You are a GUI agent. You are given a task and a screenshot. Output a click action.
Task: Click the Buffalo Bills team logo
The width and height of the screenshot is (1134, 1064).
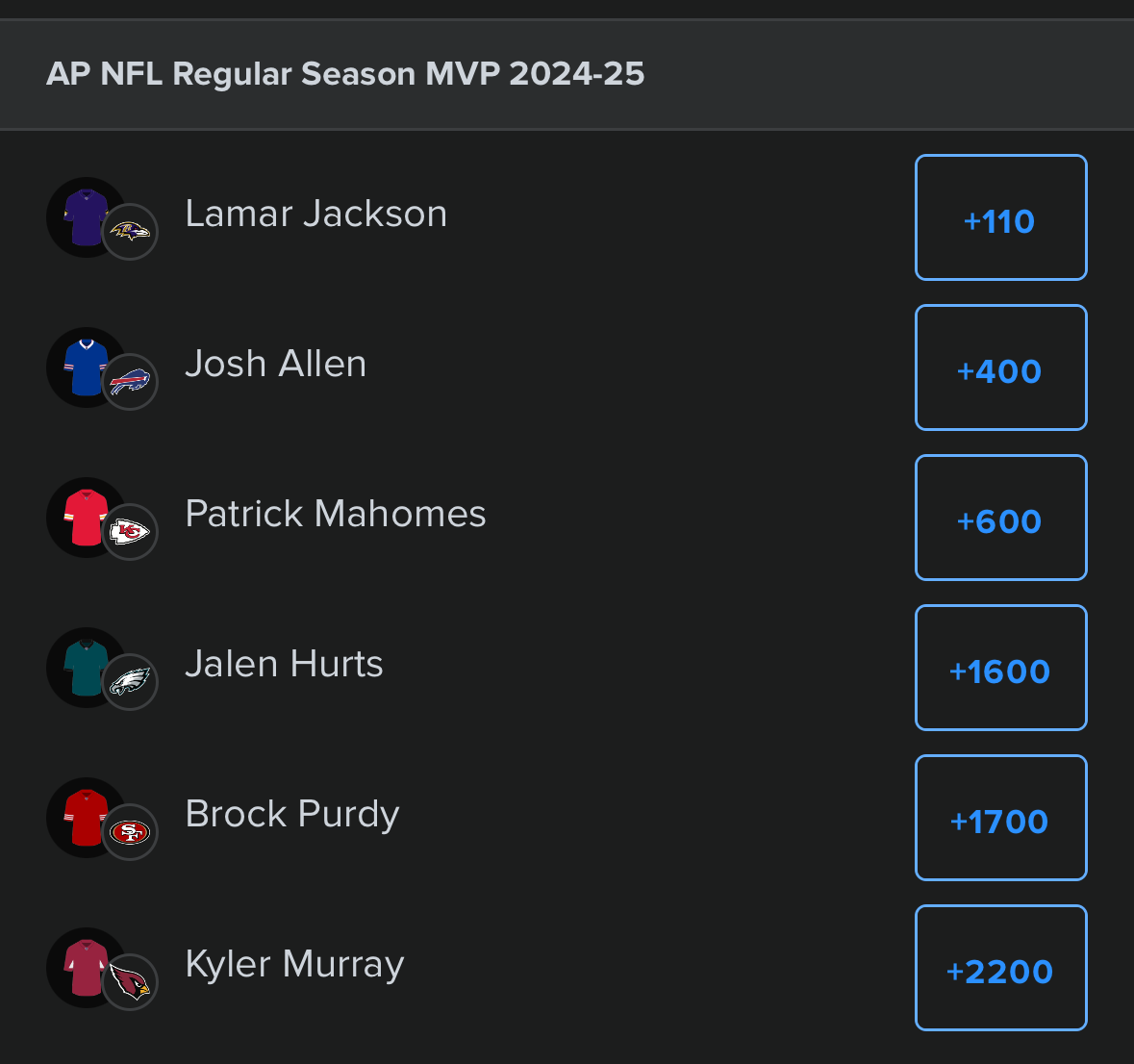130,382
